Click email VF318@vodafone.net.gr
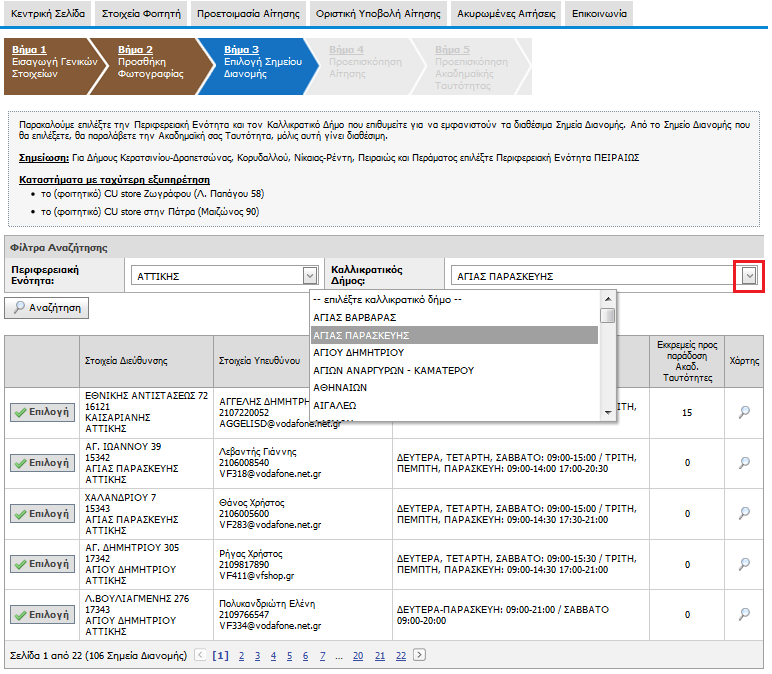Image resolution: width=772 pixels, height=674 pixels. click(x=270, y=474)
